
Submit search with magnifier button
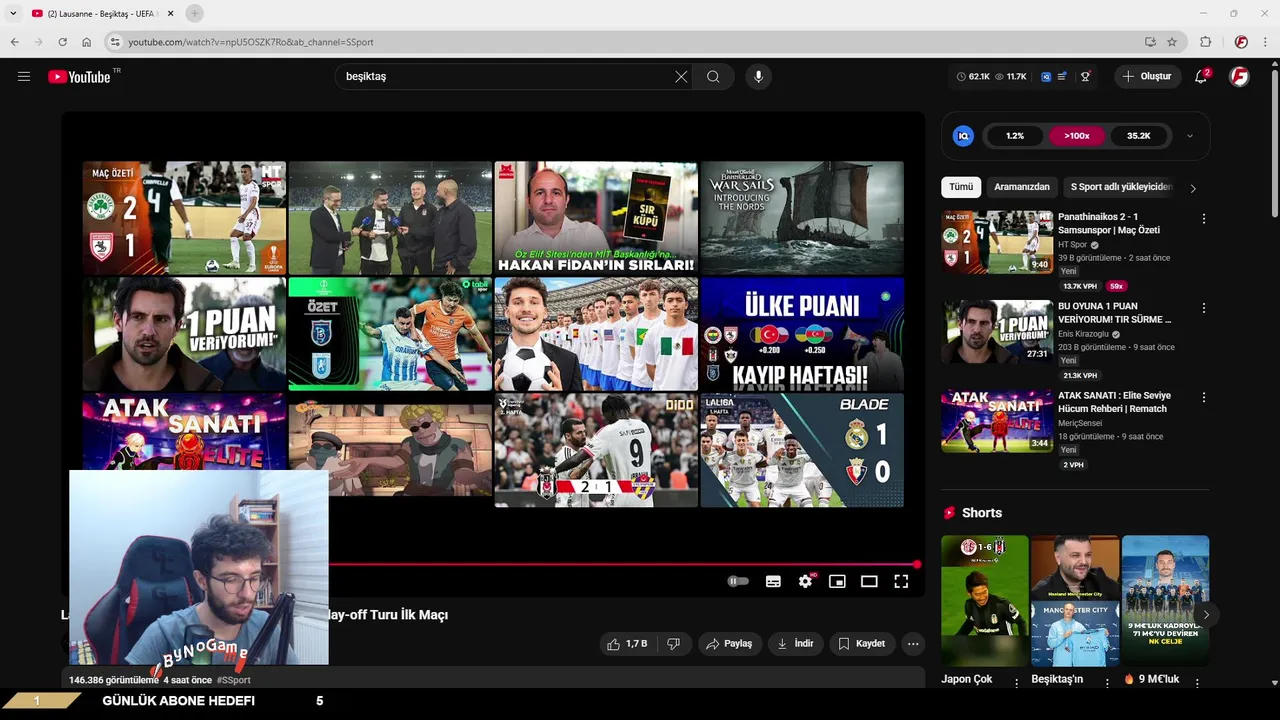(x=713, y=77)
